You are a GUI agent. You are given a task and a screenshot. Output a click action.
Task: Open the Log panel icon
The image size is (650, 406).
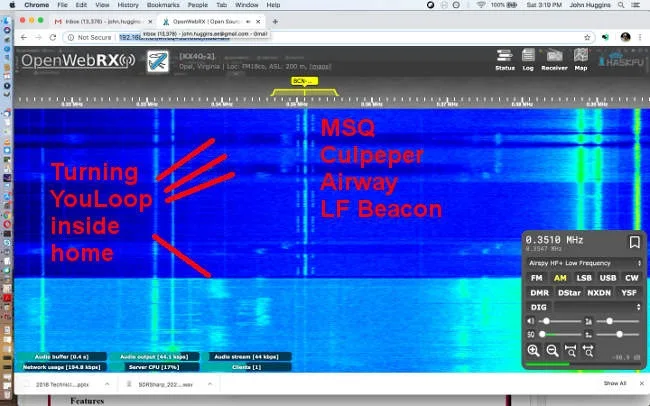pyautogui.click(x=528, y=60)
